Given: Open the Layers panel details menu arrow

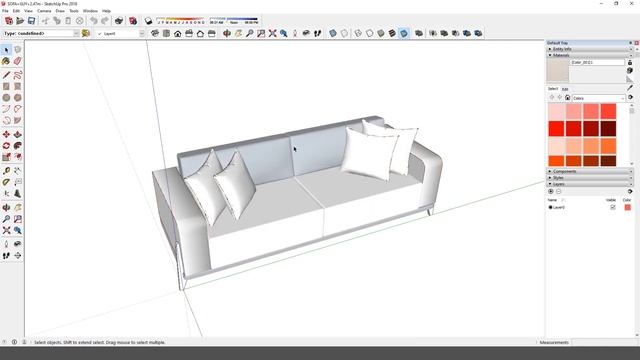Looking at the screenshot, I should pyautogui.click(x=630, y=191).
